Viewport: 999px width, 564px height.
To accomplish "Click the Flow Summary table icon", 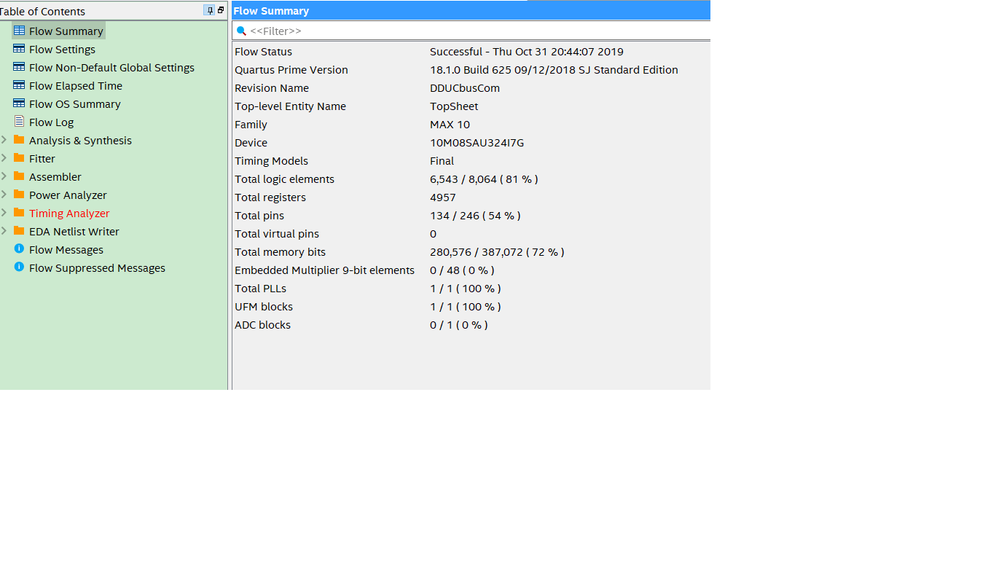I will (x=19, y=31).
